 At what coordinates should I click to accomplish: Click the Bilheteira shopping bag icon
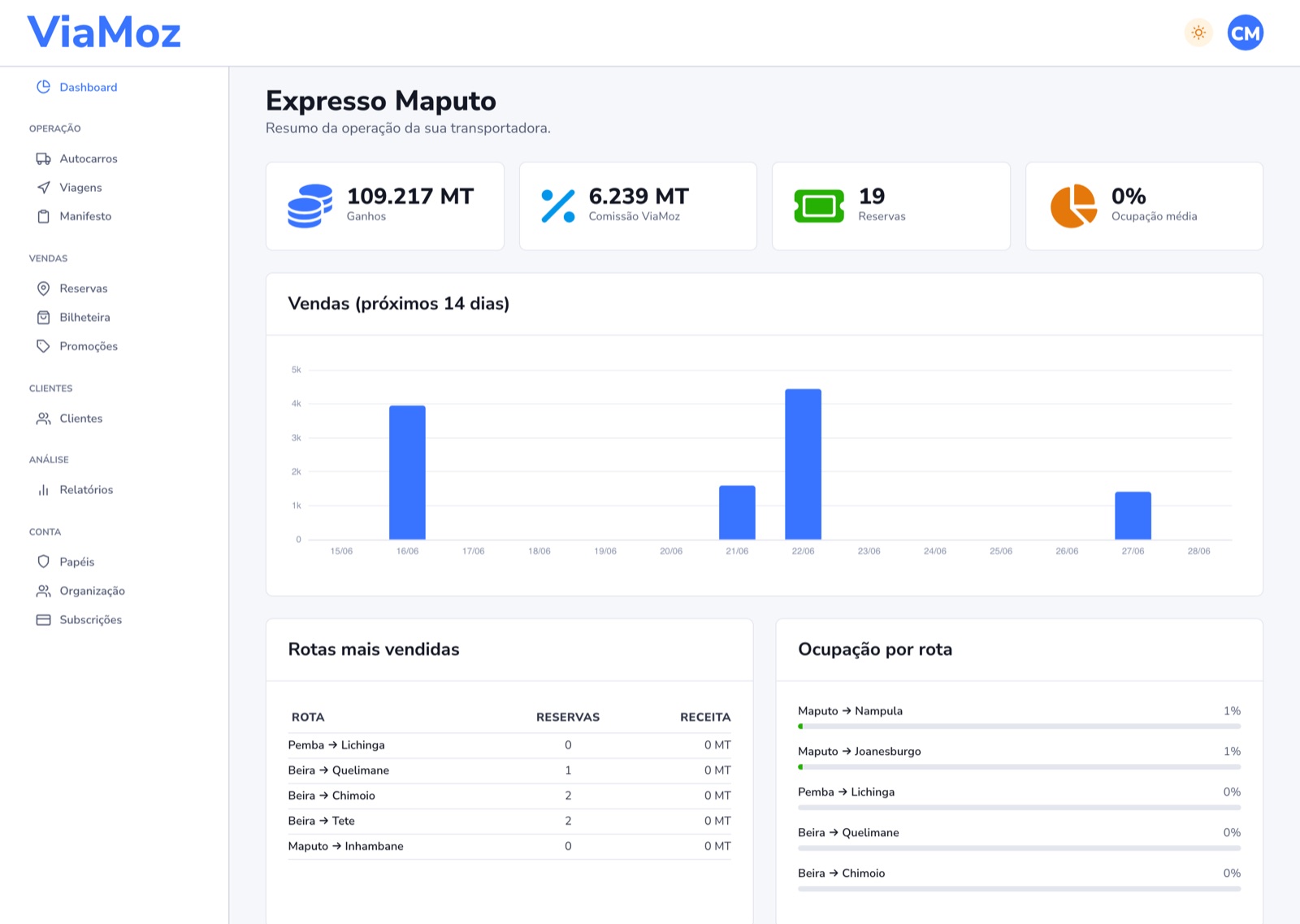click(x=44, y=317)
